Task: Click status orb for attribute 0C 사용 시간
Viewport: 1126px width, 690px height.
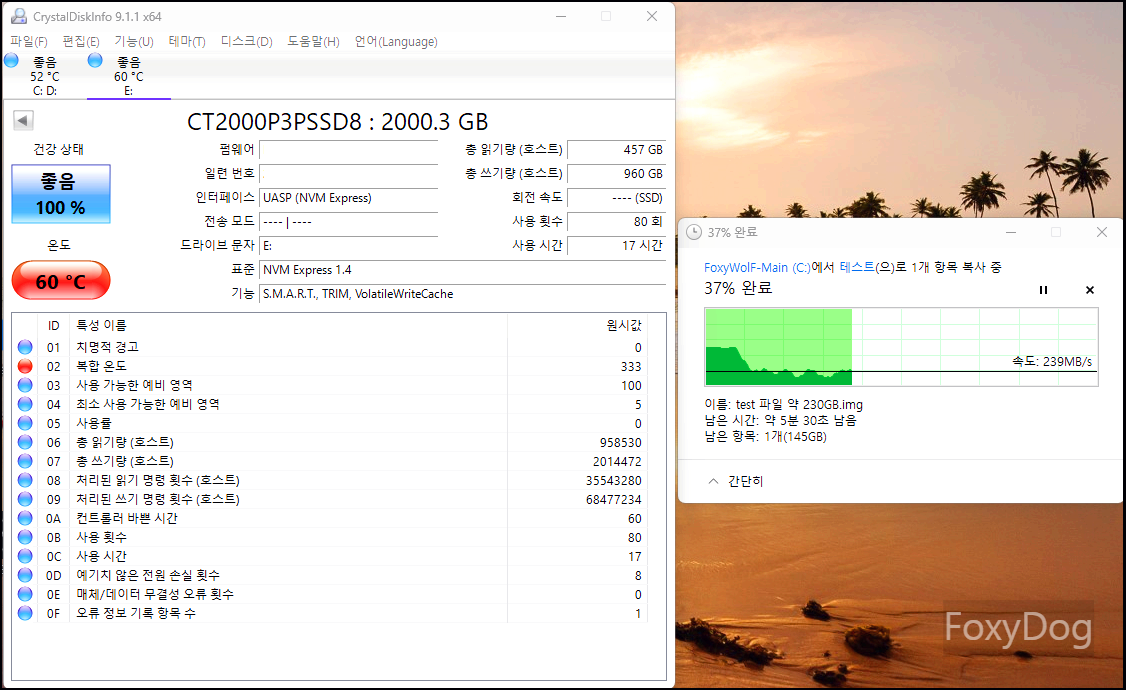Action: pos(25,556)
